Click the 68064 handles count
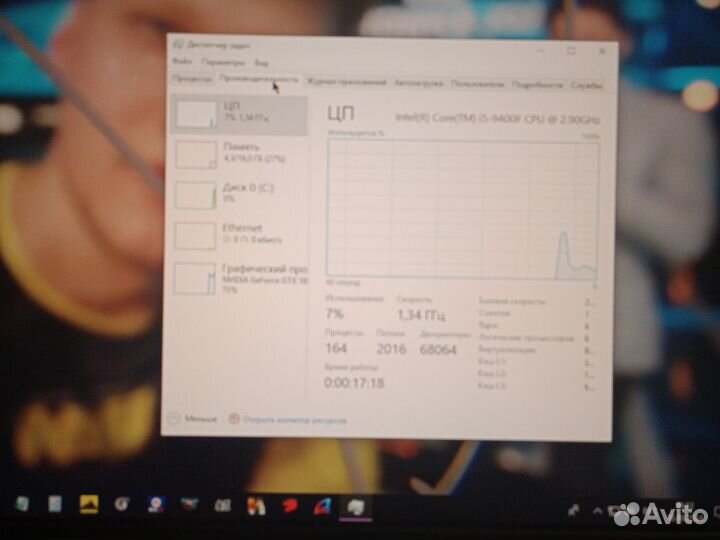This screenshot has height=540, width=720. point(438,350)
